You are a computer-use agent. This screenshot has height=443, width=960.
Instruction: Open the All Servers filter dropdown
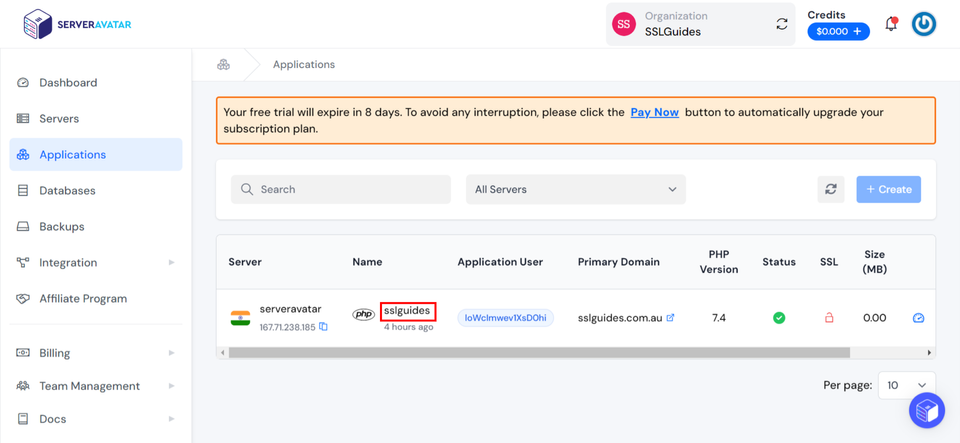(575, 189)
